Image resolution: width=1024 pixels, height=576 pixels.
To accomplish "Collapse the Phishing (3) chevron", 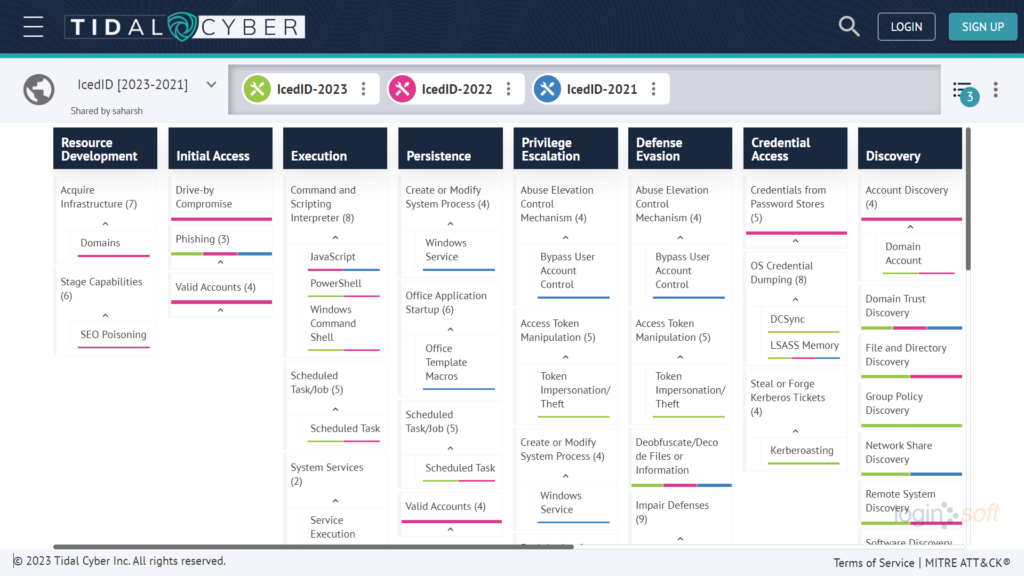I will click(221, 263).
